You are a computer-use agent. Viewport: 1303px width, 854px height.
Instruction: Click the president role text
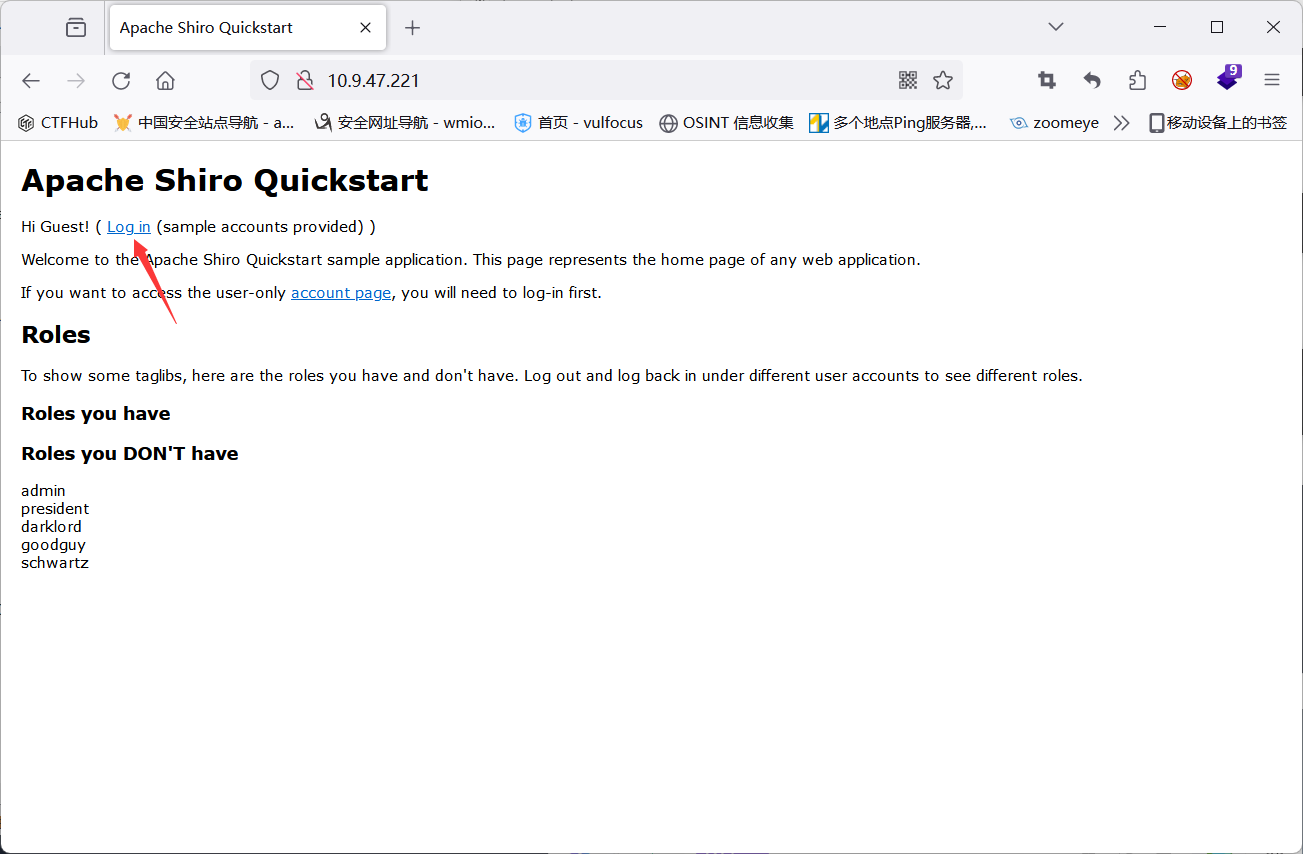[55, 509]
